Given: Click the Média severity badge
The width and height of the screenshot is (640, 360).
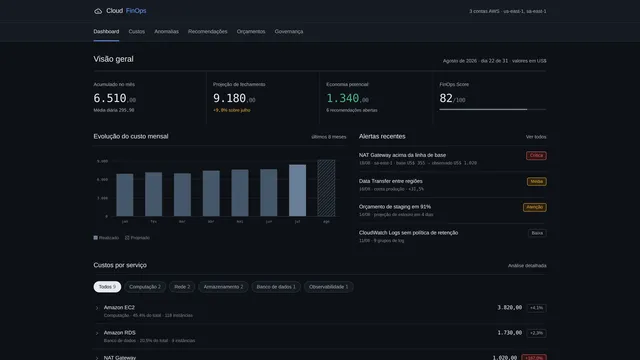Looking at the screenshot, I should coord(537,181).
